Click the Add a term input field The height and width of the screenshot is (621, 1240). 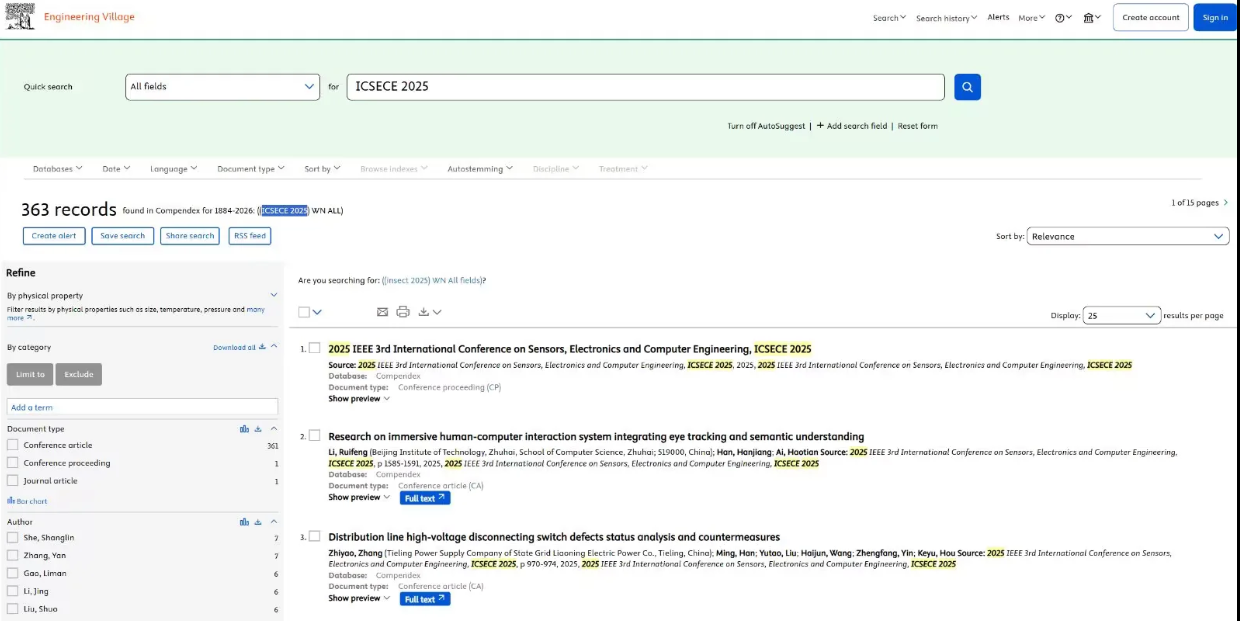(x=140, y=407)
